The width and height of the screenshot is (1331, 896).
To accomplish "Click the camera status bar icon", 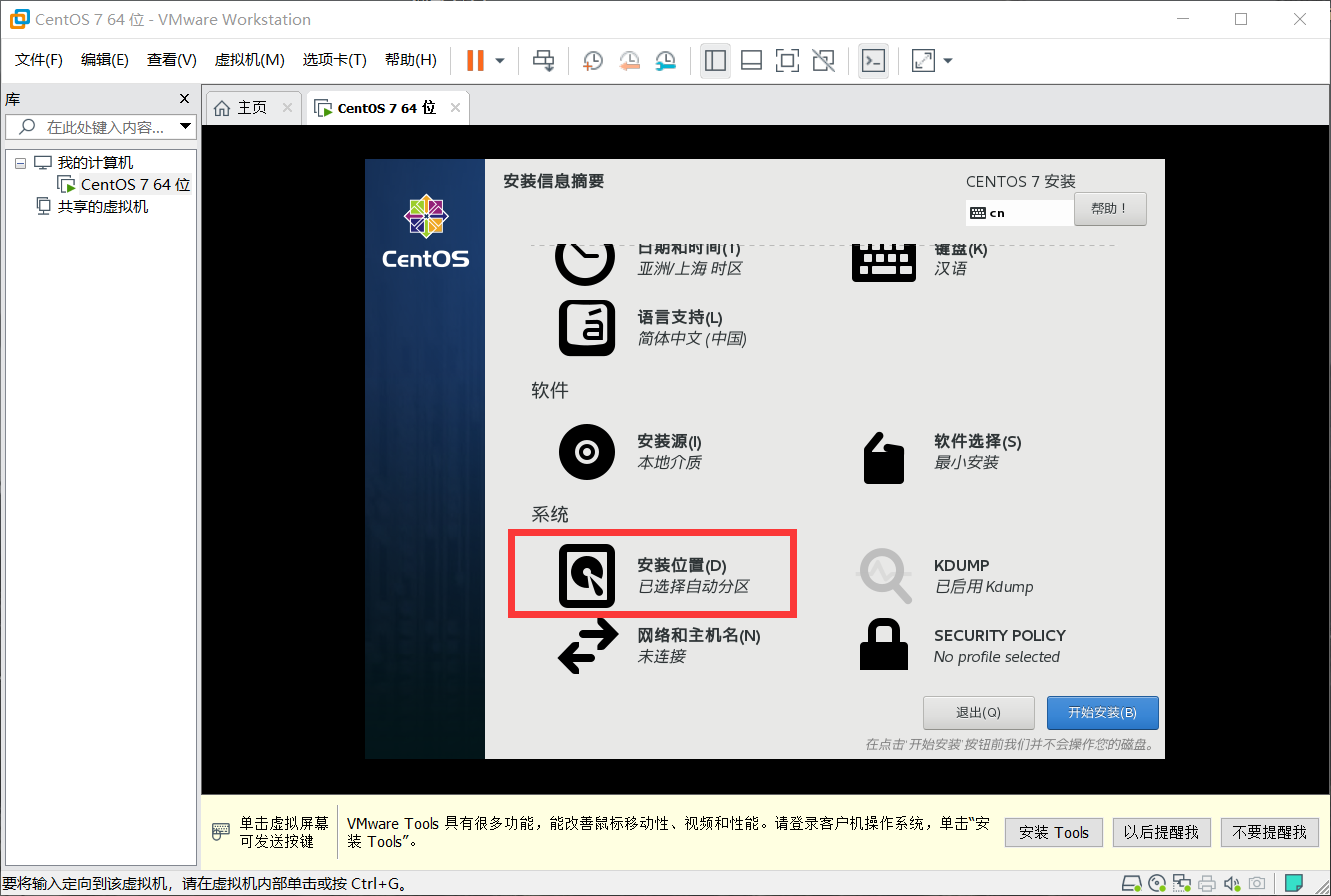I will point(1257,884).
